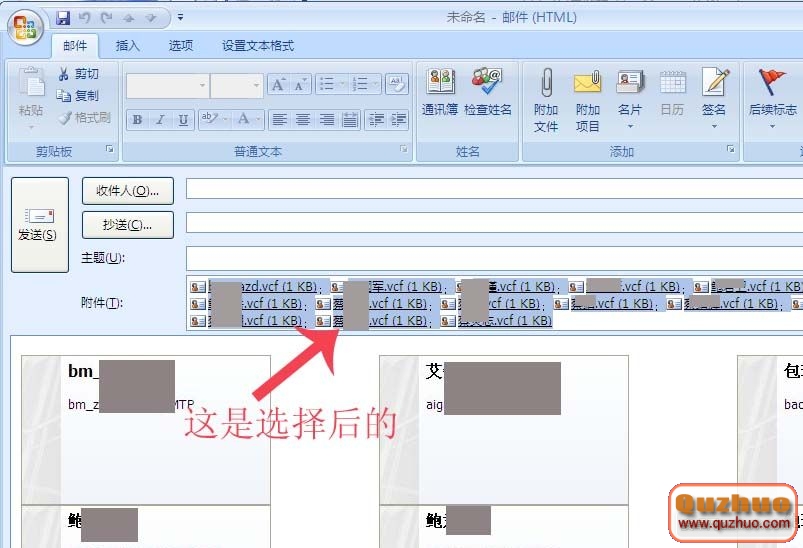Image resolution: width=803 pixels, height=548 pixels.
Task: Save using the floppy disk icon
Action: (63, 18)
